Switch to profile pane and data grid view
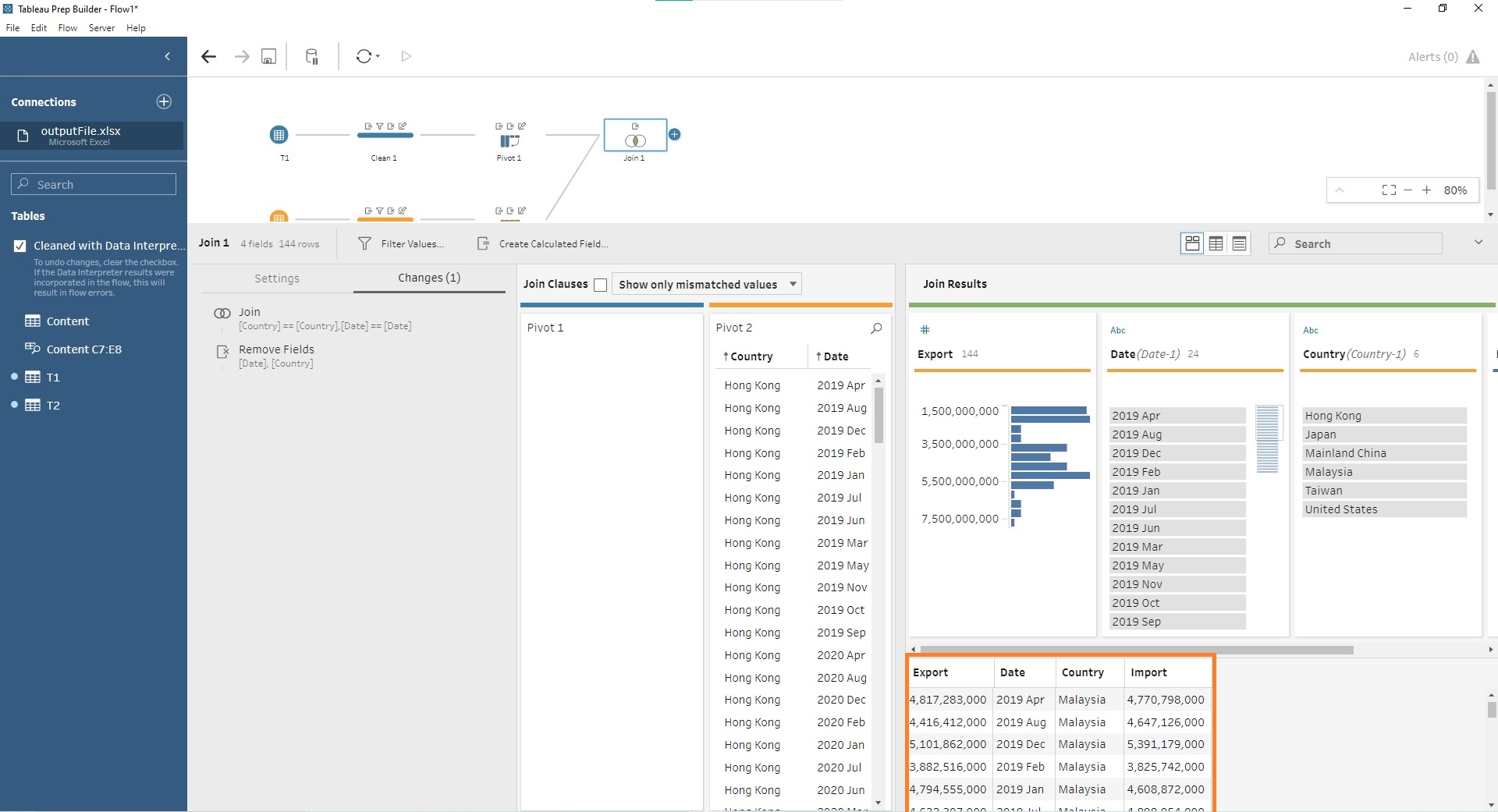Image resolution: width=1498 pixels, height=812 pixels. [x=1192, y=243]
